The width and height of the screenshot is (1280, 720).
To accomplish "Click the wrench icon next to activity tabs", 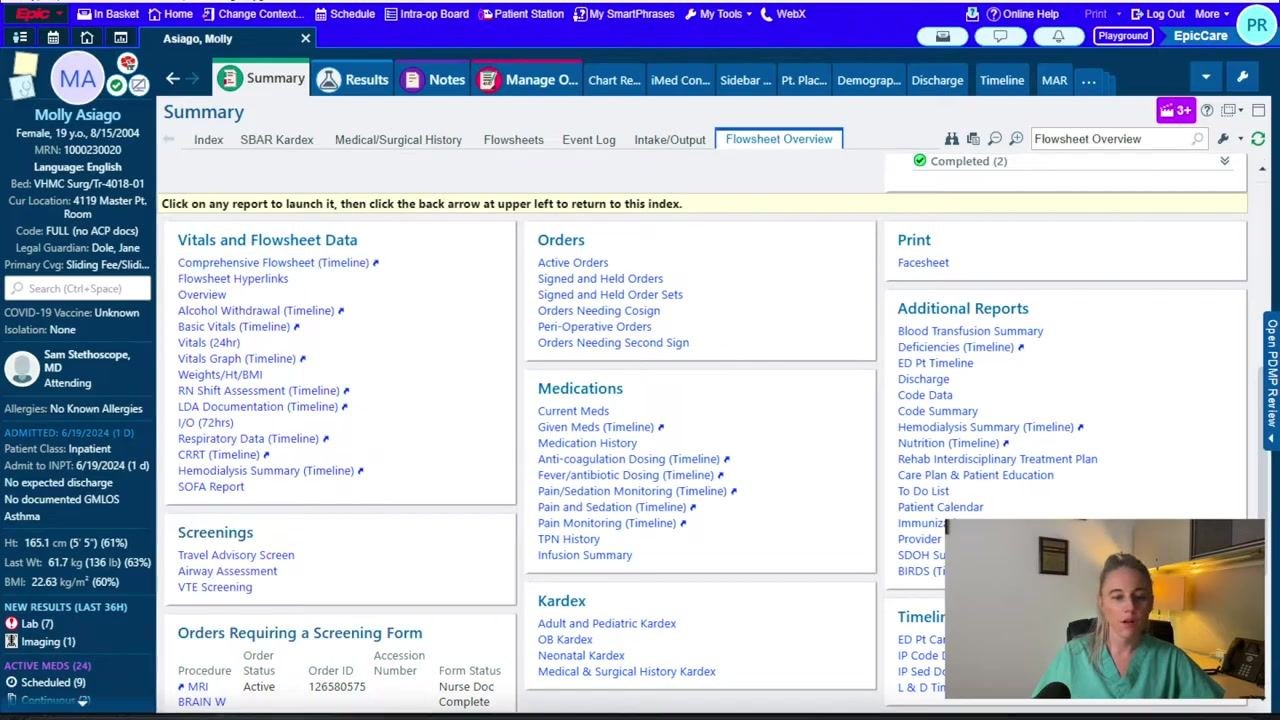I will pos(1242,77).
